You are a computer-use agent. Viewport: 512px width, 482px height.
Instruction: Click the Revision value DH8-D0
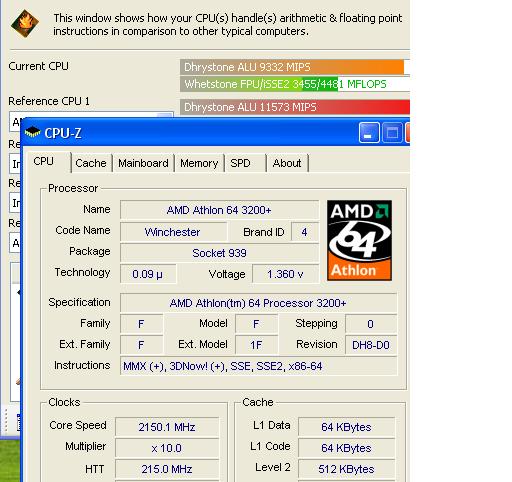pyautogui.click(x=371, y=345)
